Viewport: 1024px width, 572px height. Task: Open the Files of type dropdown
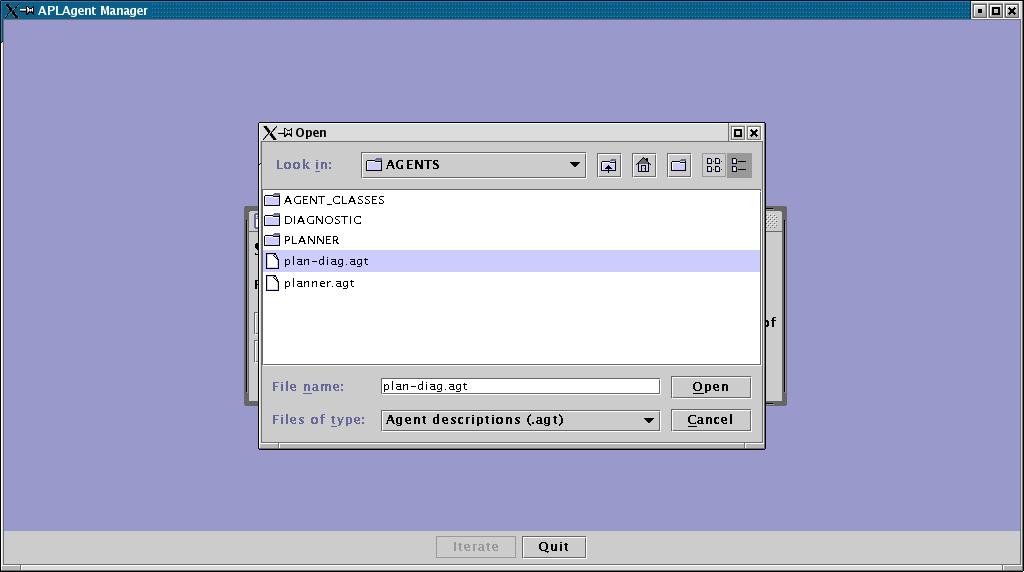648,420
